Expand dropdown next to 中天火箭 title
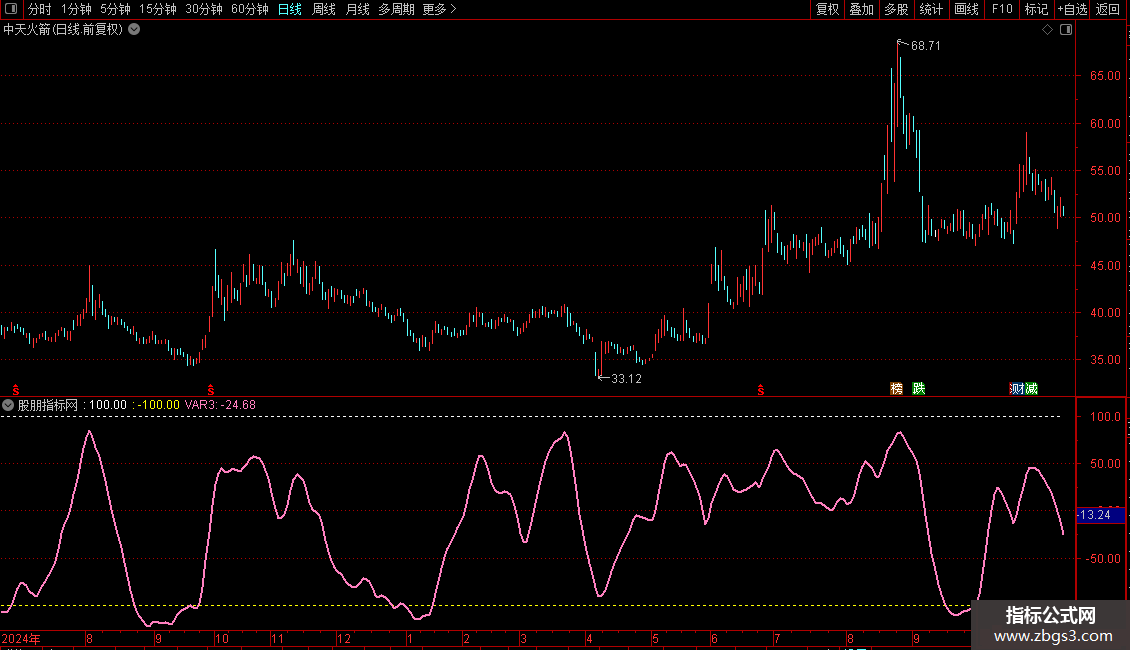Viewport: 1130px width, 650px height. point(134,30)
